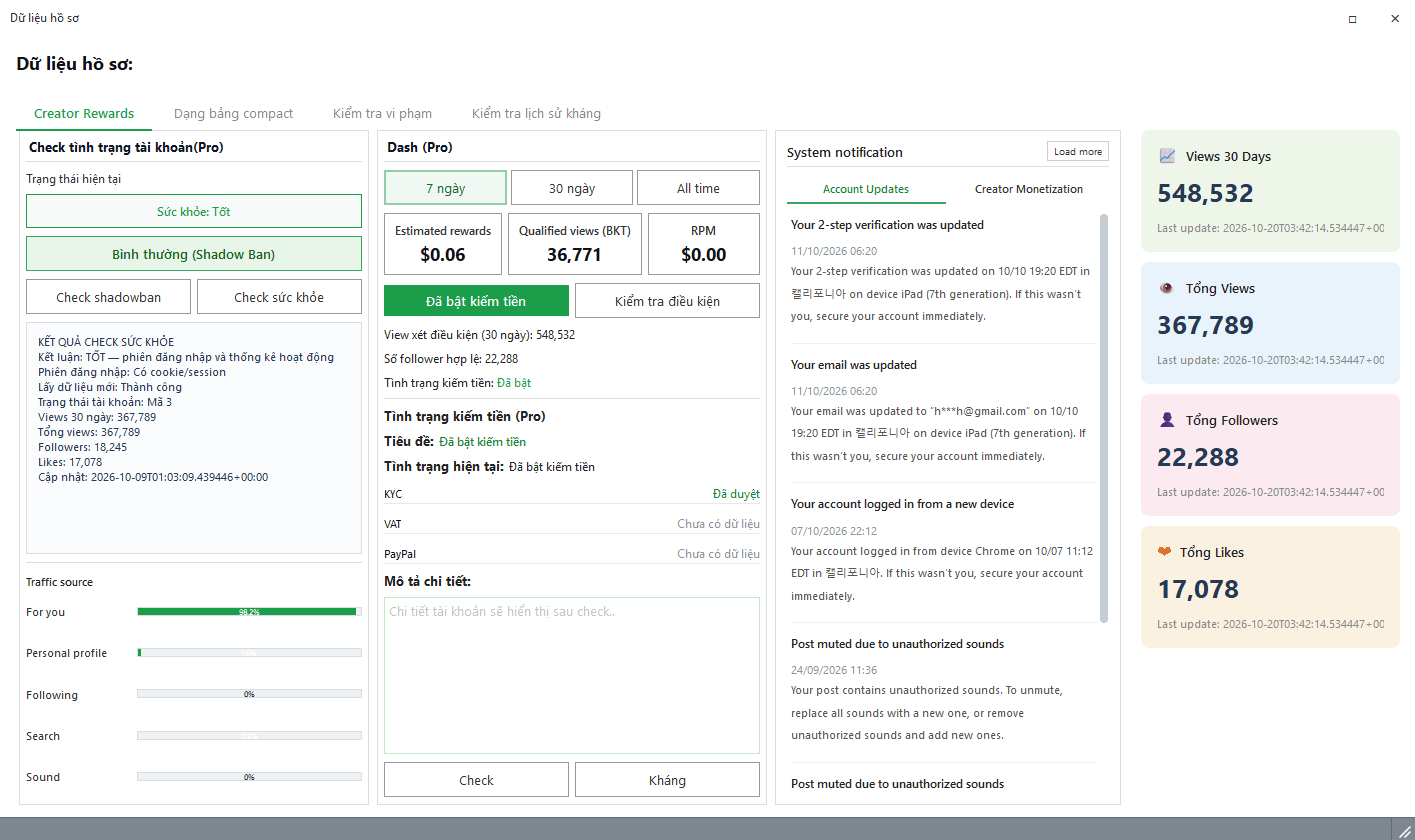The image size is (1415, 840).
Task: Click the Check button under Mô tả chi tiết
Action: 476,780
